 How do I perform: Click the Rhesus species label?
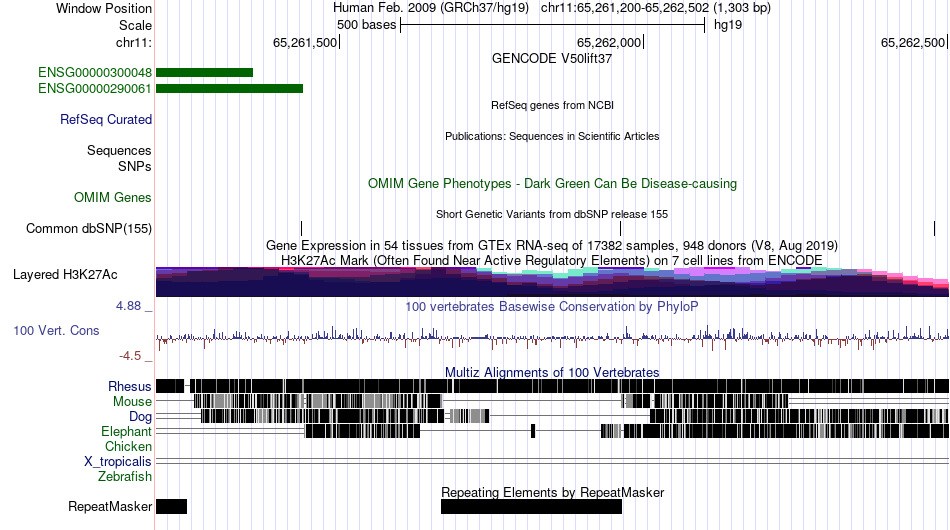(130, 386)
